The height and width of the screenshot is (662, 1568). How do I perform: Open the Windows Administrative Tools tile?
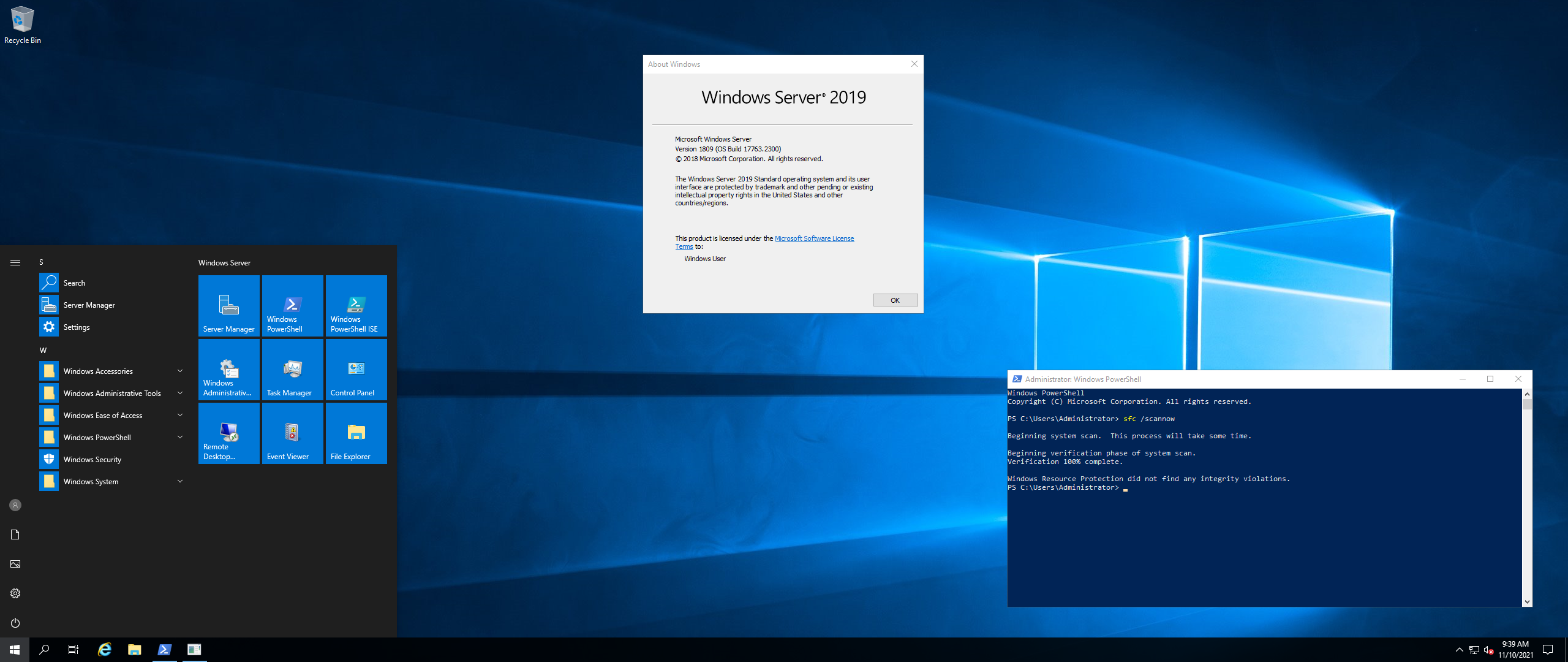[229, 369]
